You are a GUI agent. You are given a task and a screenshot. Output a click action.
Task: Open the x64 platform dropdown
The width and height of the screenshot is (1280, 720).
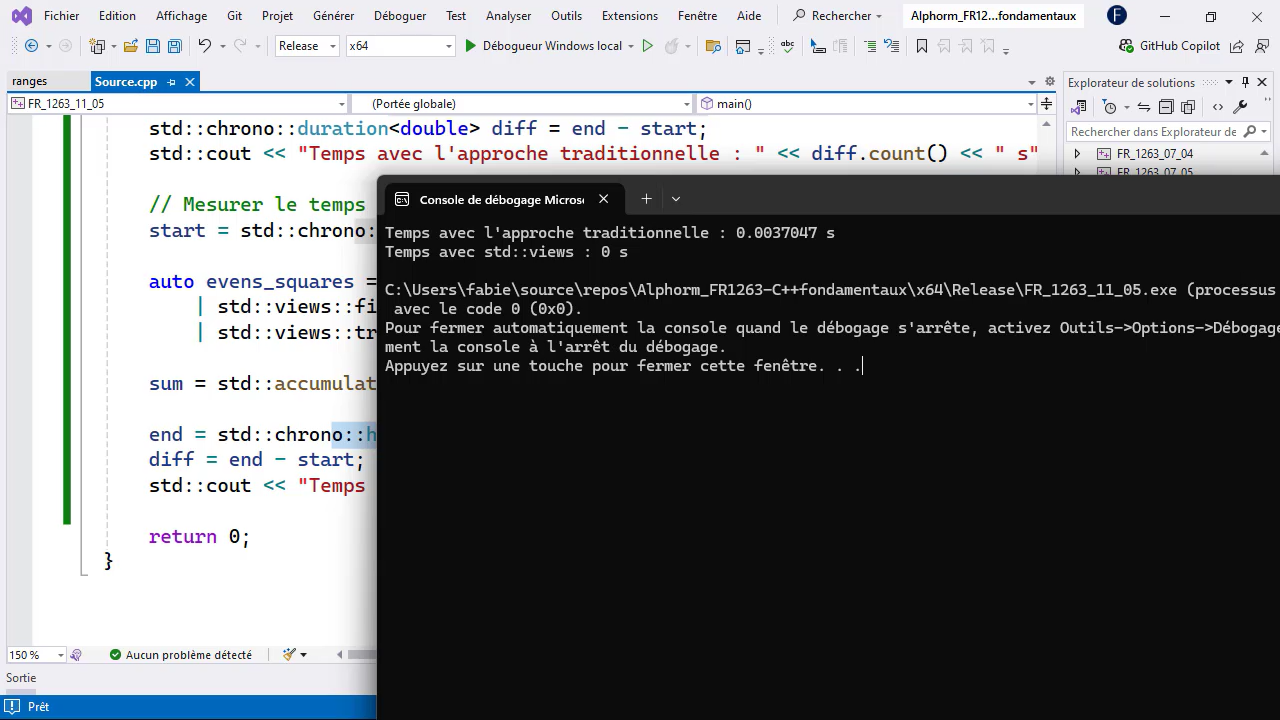400,45
